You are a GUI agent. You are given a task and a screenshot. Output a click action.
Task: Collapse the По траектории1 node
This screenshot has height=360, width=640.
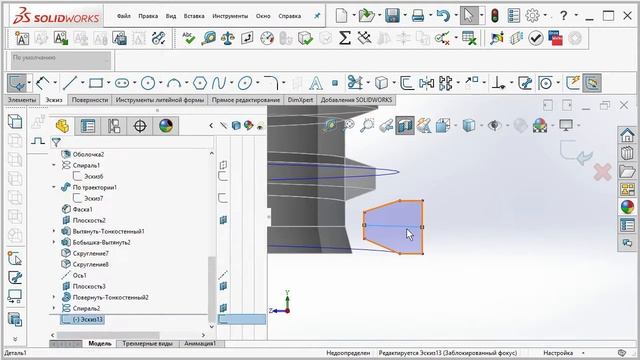[x=54, y=187]
